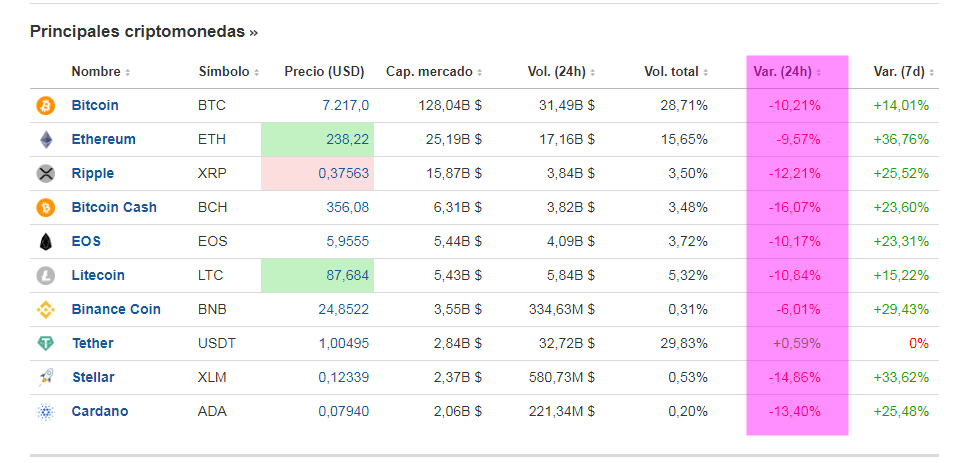
Task: Open the Cardano name link
Action: coord(100,411)
